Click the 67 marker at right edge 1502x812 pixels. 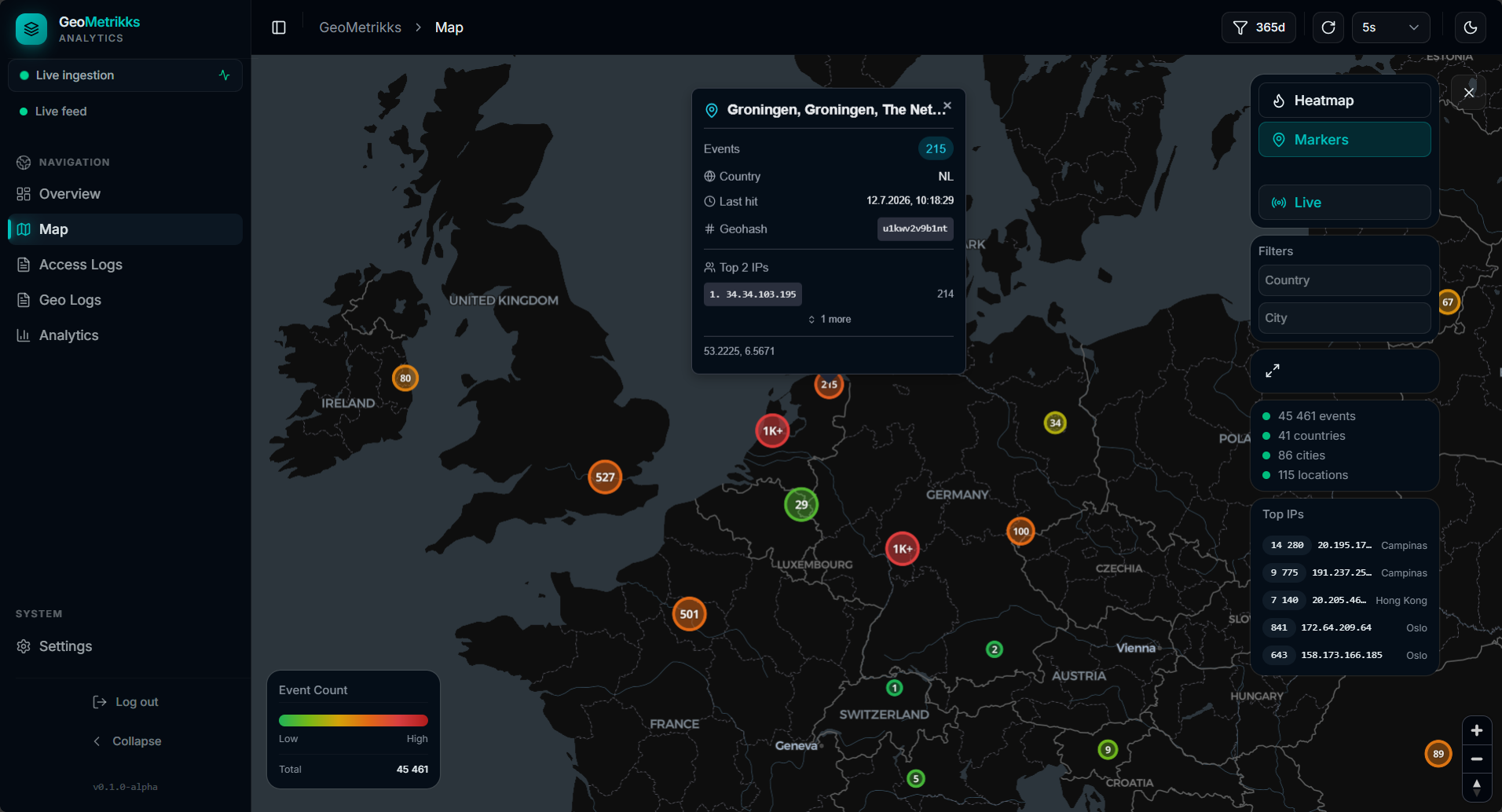pyautogui.click(x=1448, y=302)
